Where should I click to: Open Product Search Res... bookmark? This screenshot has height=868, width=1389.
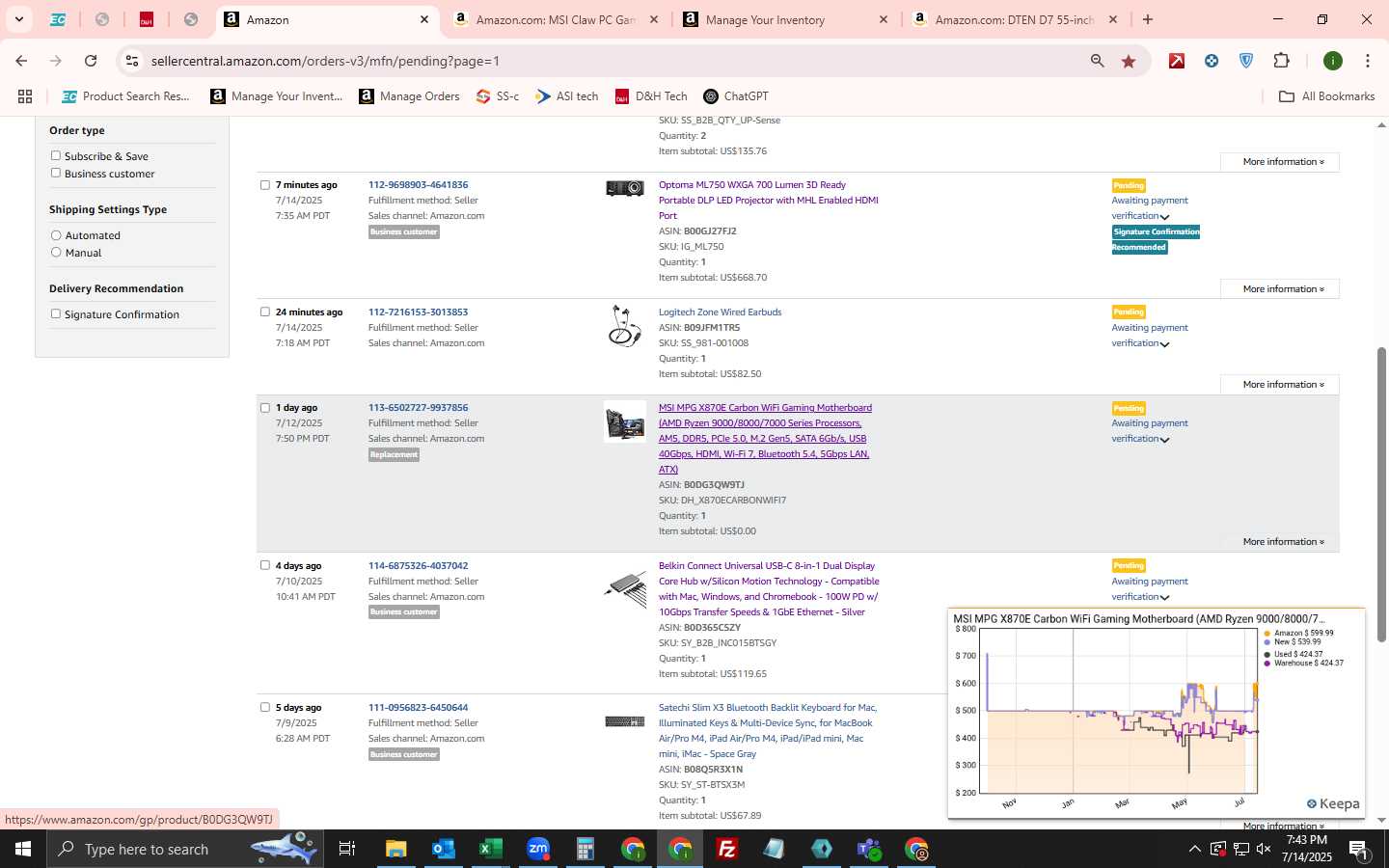pos(126,96)
